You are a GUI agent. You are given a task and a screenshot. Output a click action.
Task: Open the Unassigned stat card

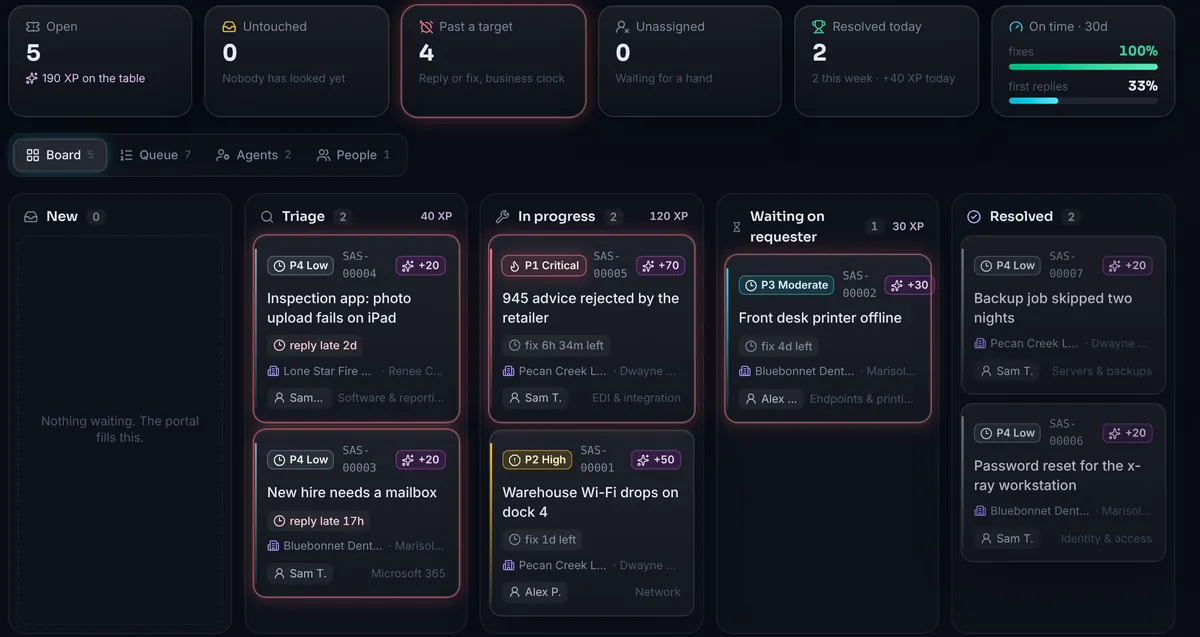[689, 61]
